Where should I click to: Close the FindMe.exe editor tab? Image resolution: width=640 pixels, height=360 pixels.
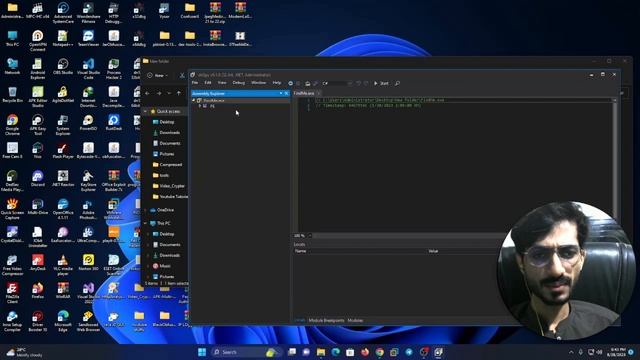[319, 93]
